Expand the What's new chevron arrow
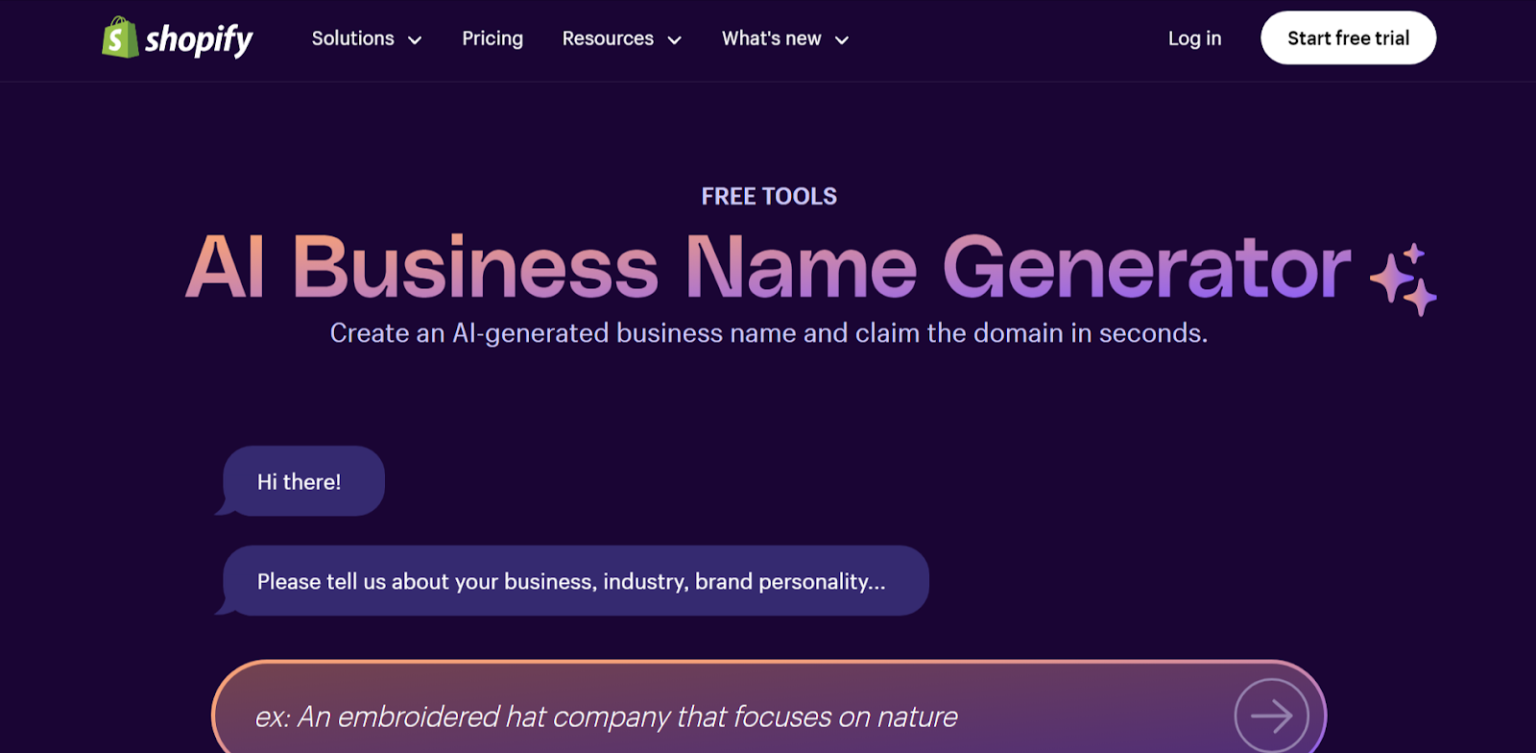Screen dimensions: 1536x753 (x=842, y=40)
